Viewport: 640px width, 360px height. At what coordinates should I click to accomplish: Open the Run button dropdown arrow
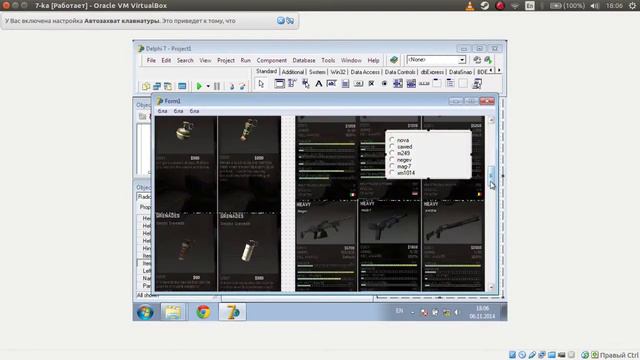[x=207, y=86]
